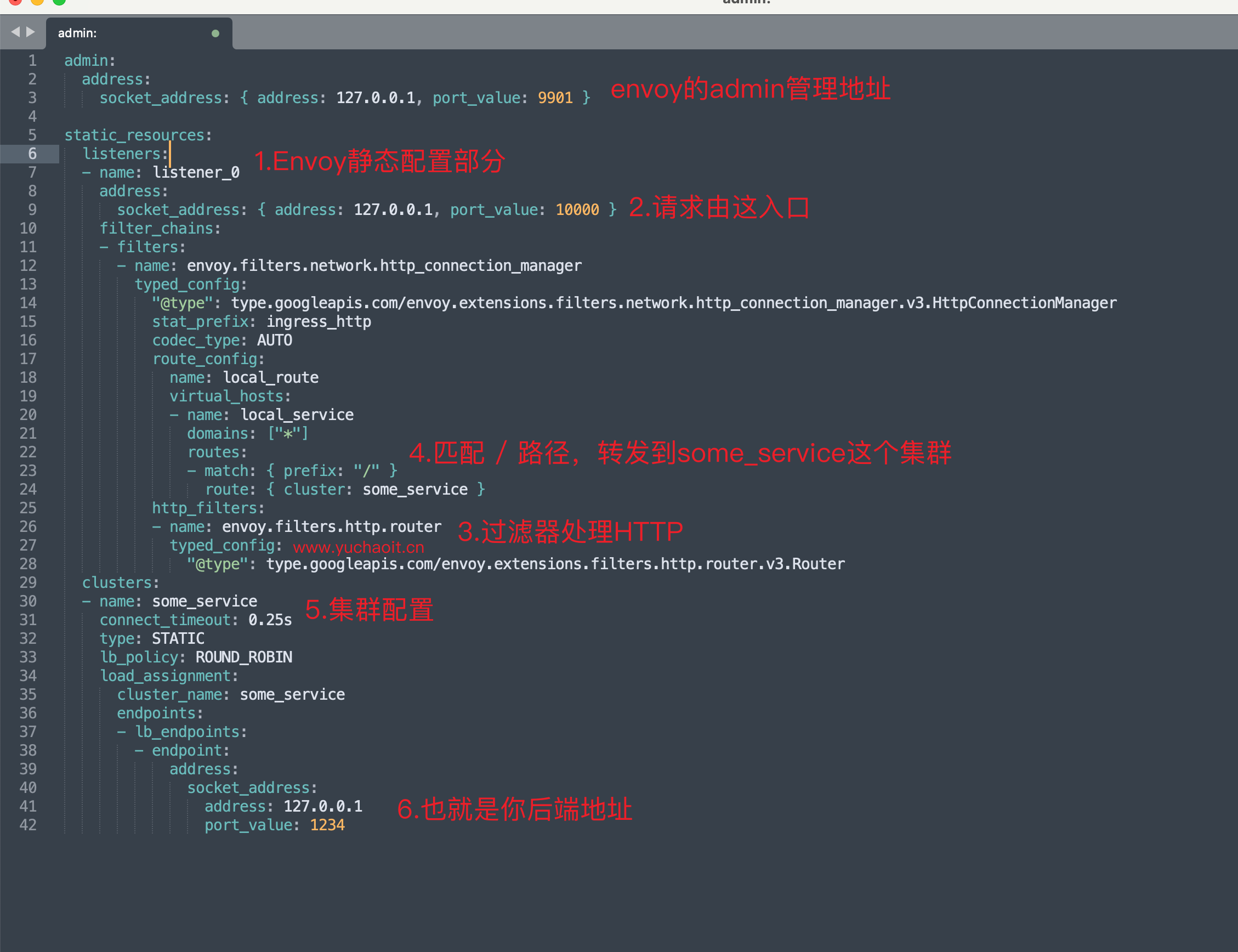Click line number 6 in gutter
Viewport: 1238px width, 952px height.
pyautogui.click(x=32, y=154)
